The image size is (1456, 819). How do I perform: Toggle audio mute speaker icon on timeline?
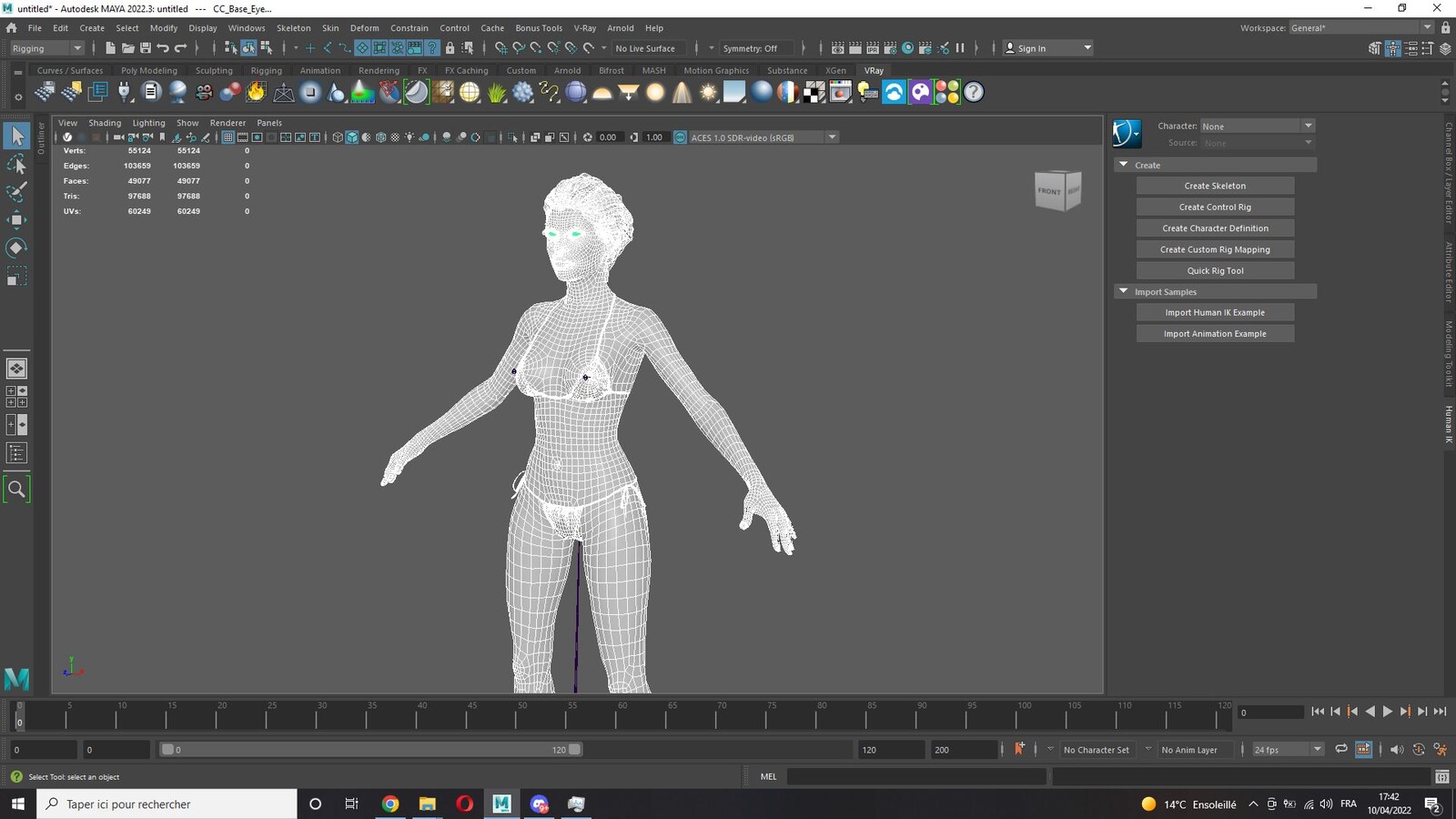pos(1397,750)
